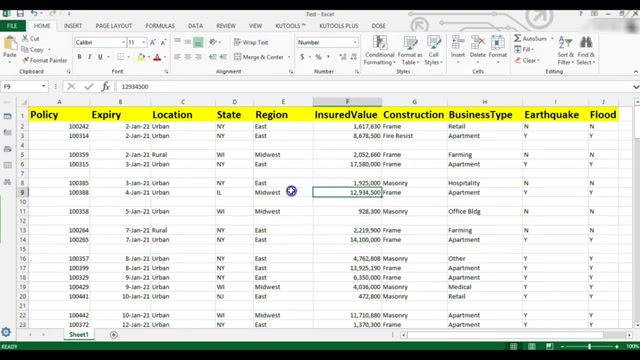Open Conditional Formatting menu
640x360 pixels.
pyautogui.click(x=380, y=50)
